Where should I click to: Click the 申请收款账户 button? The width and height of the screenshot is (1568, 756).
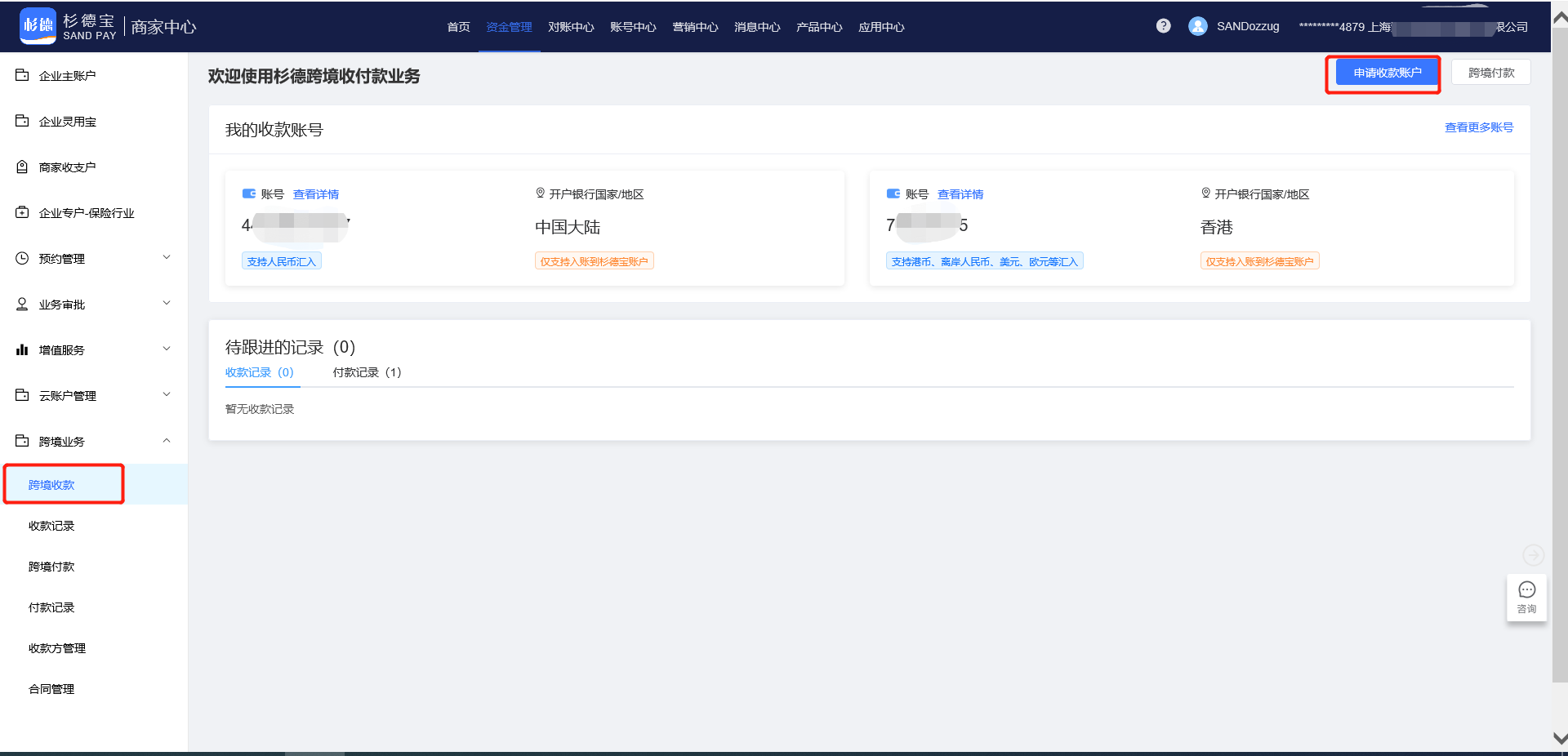1387,73
